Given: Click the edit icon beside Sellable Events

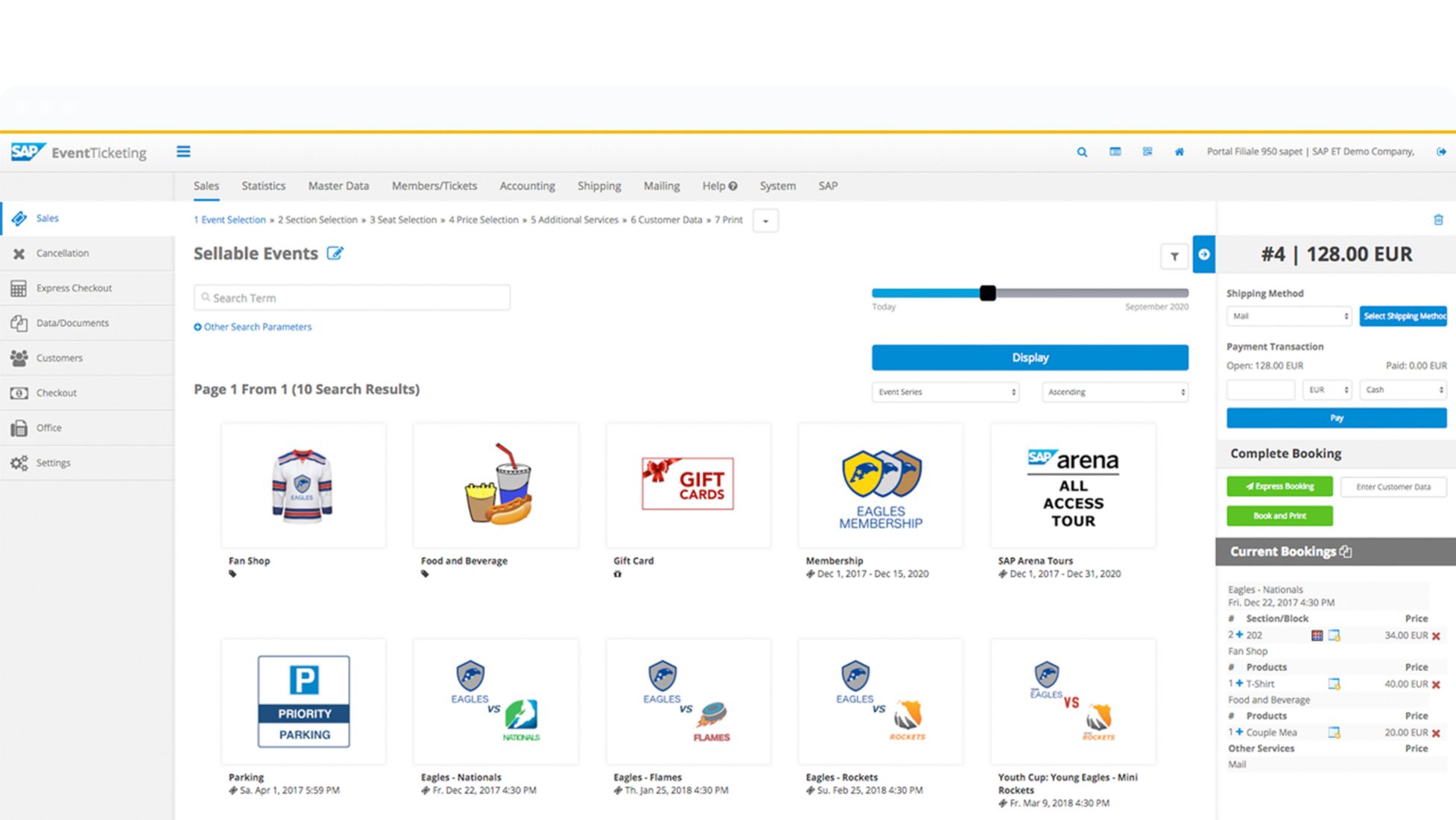Looking at the screenshot, I should point(335,253).
